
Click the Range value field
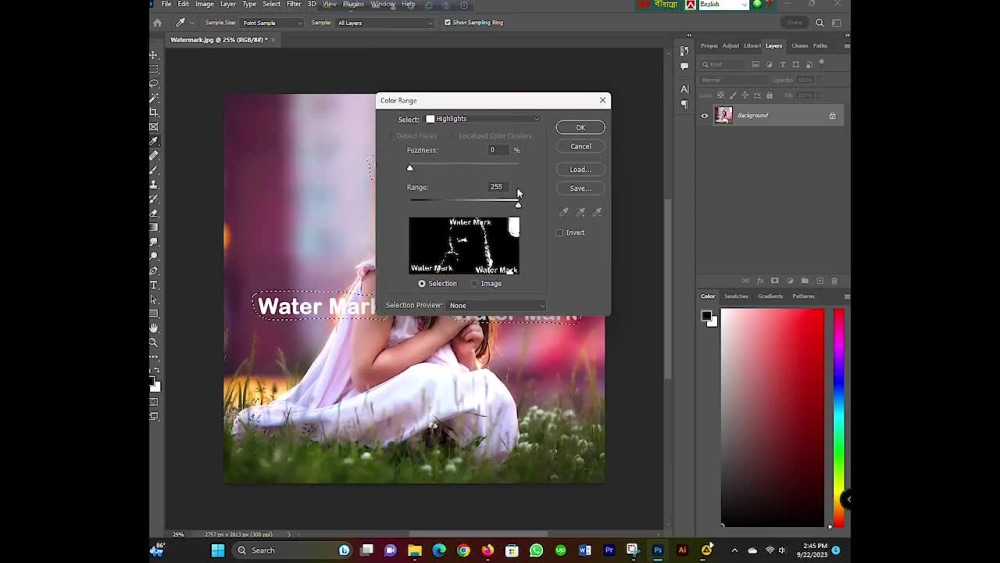click(x=497, y=187)
